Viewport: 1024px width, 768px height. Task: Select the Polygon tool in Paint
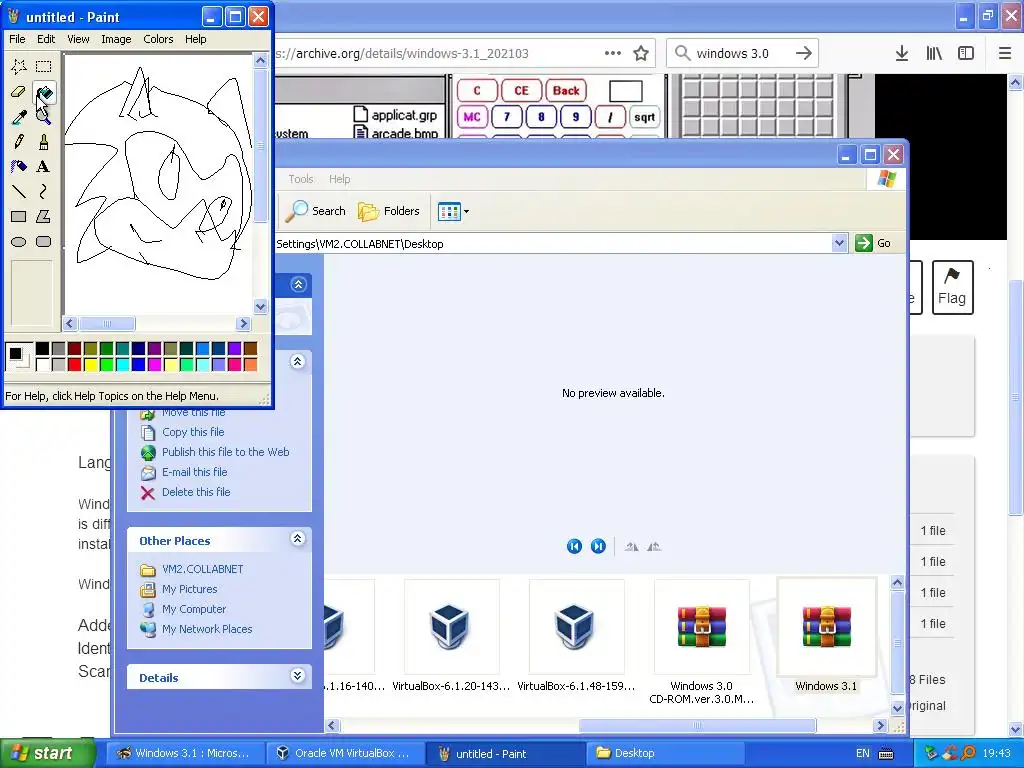tap(44, 216)
